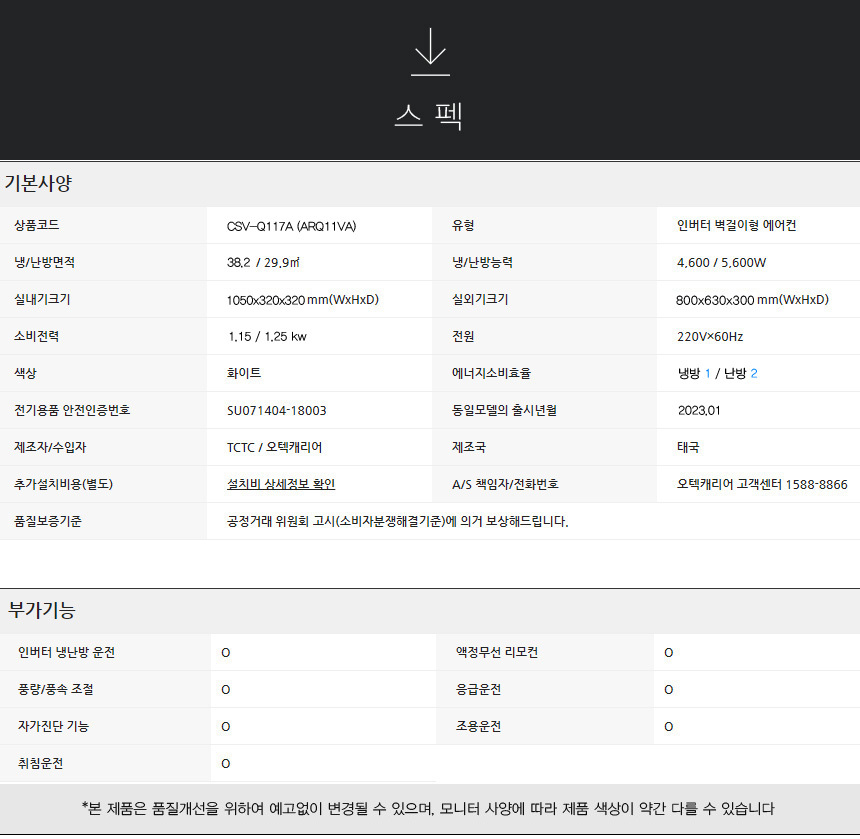
Task: Click the O mark for 풍량/풍속 조절
Action: [226, 690]
